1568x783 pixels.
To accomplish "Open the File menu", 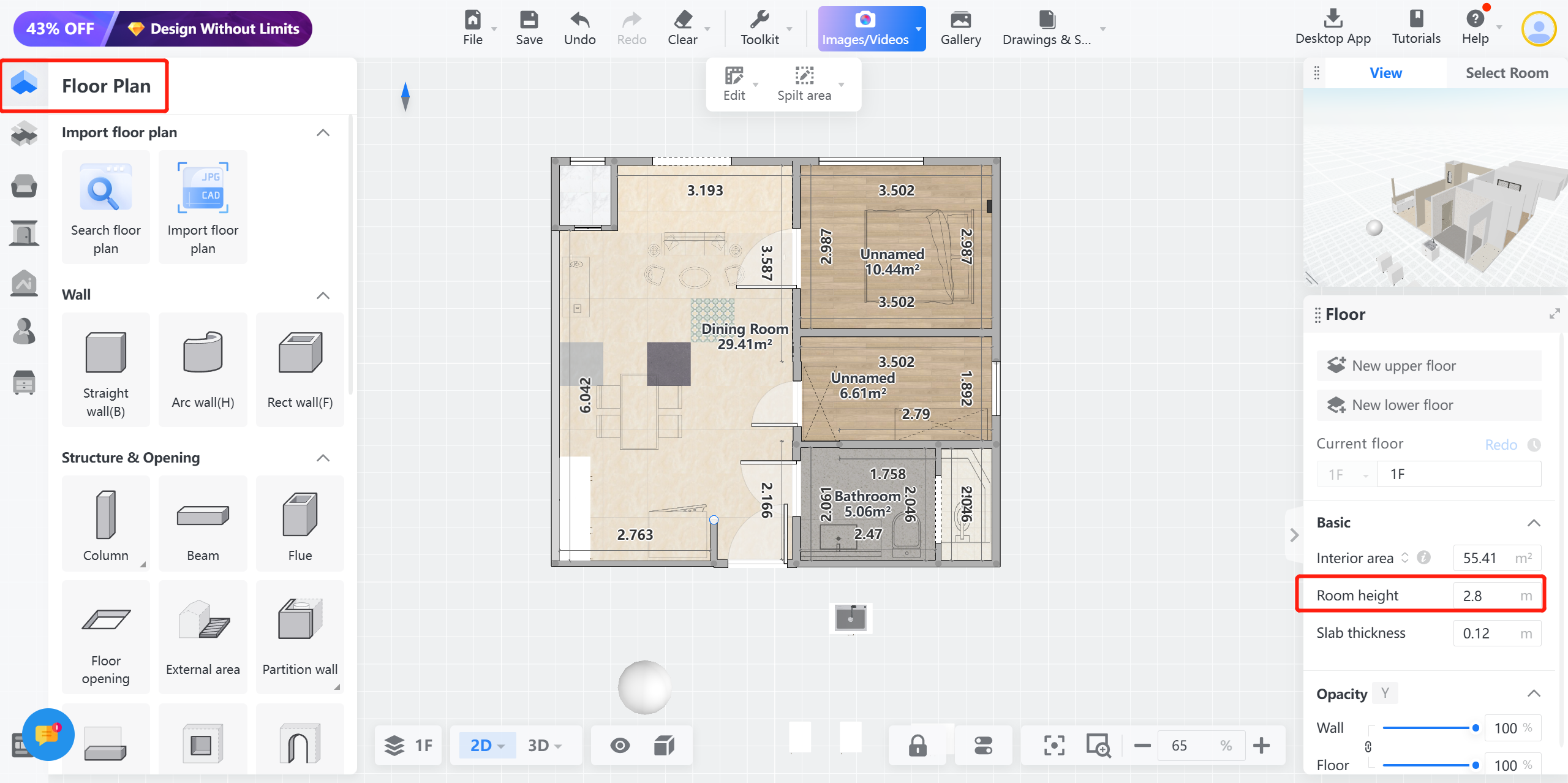I will 472,28.
